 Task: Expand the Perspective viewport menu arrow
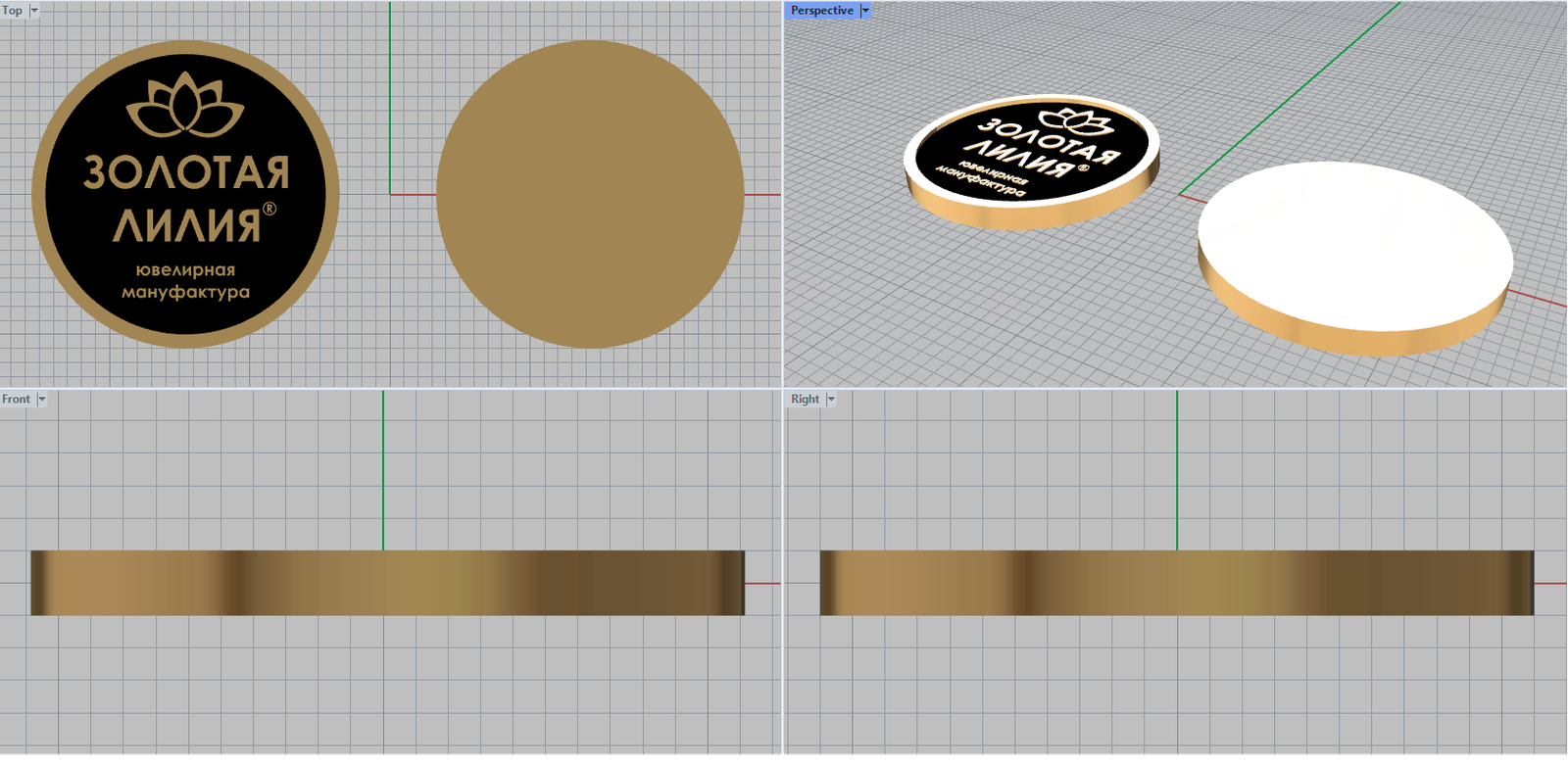point(865,11)
